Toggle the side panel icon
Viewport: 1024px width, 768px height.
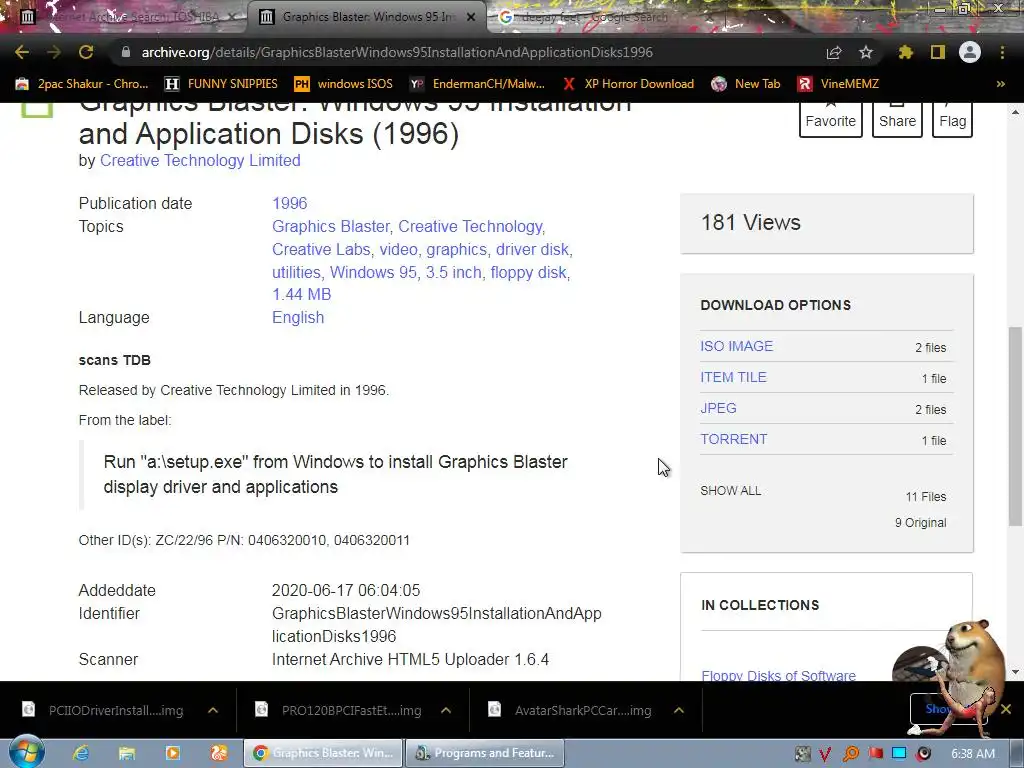pos(938,52)
